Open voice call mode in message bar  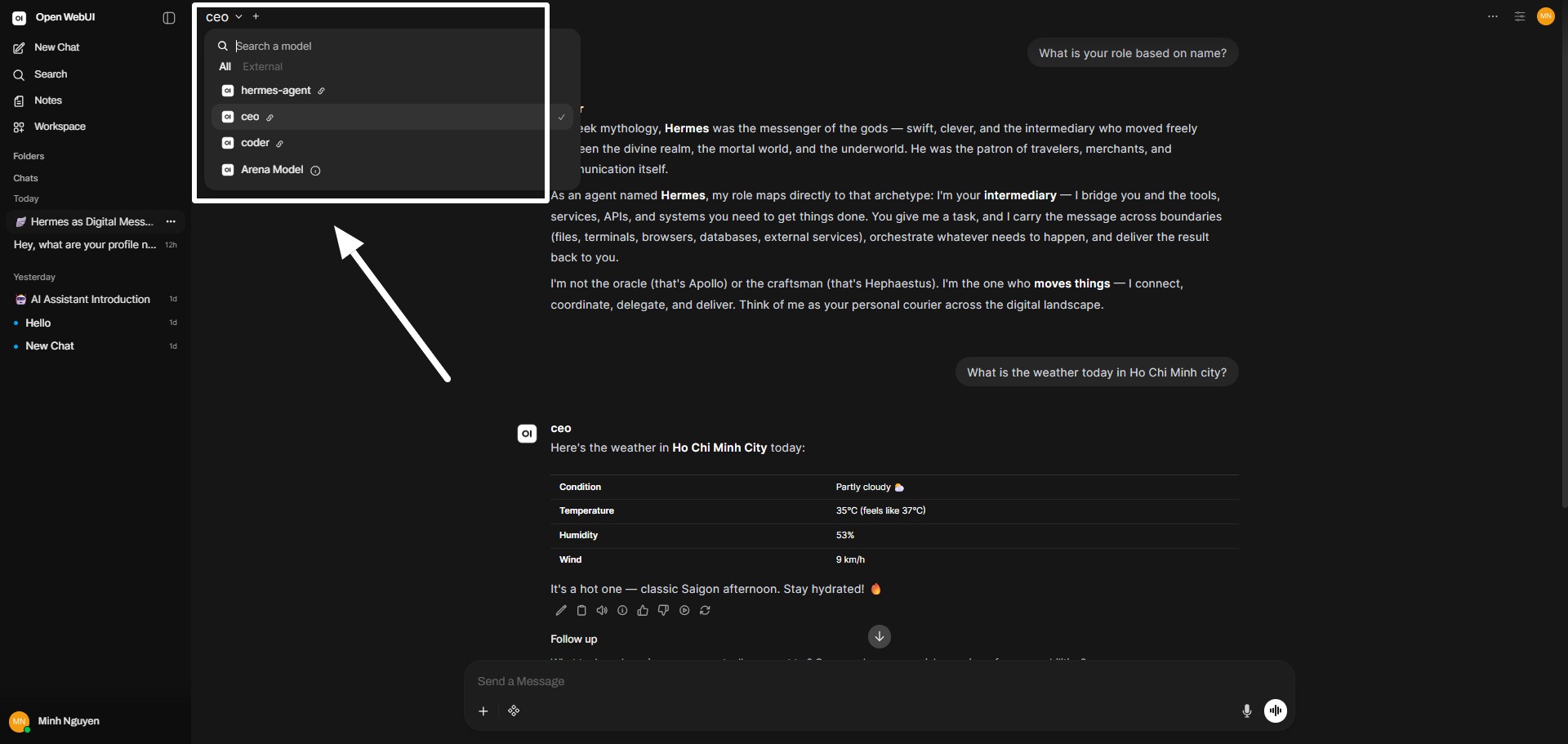[x=1276, y=711]
